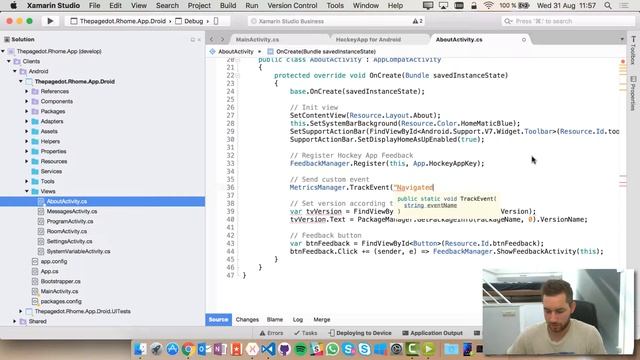Expand the References folder
The image size is (640, 360).
[27, 91]
